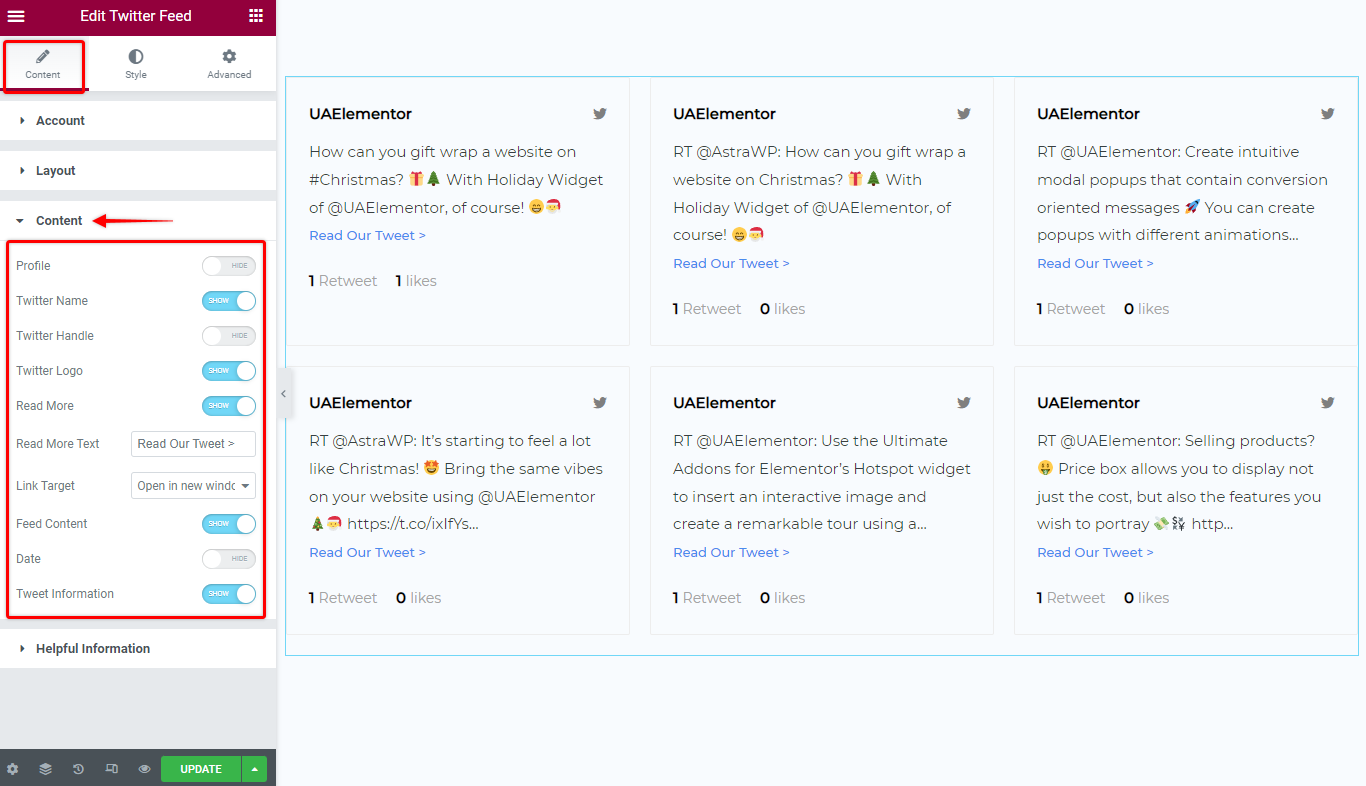Switch to responsive mode icon
This screenshot has width=1366, height=786.
[112, 769]
